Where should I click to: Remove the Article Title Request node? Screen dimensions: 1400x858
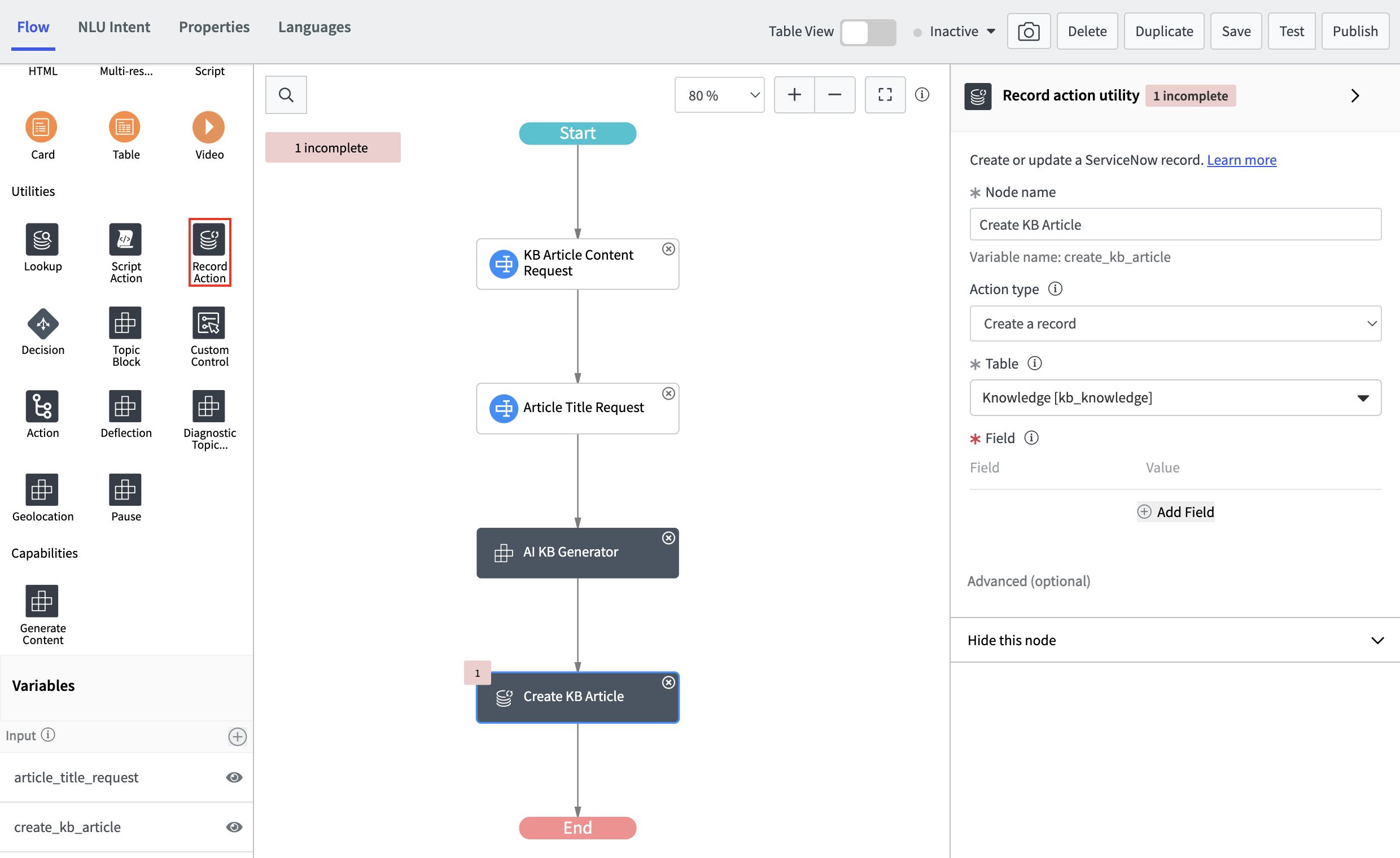tap(669, 393)
